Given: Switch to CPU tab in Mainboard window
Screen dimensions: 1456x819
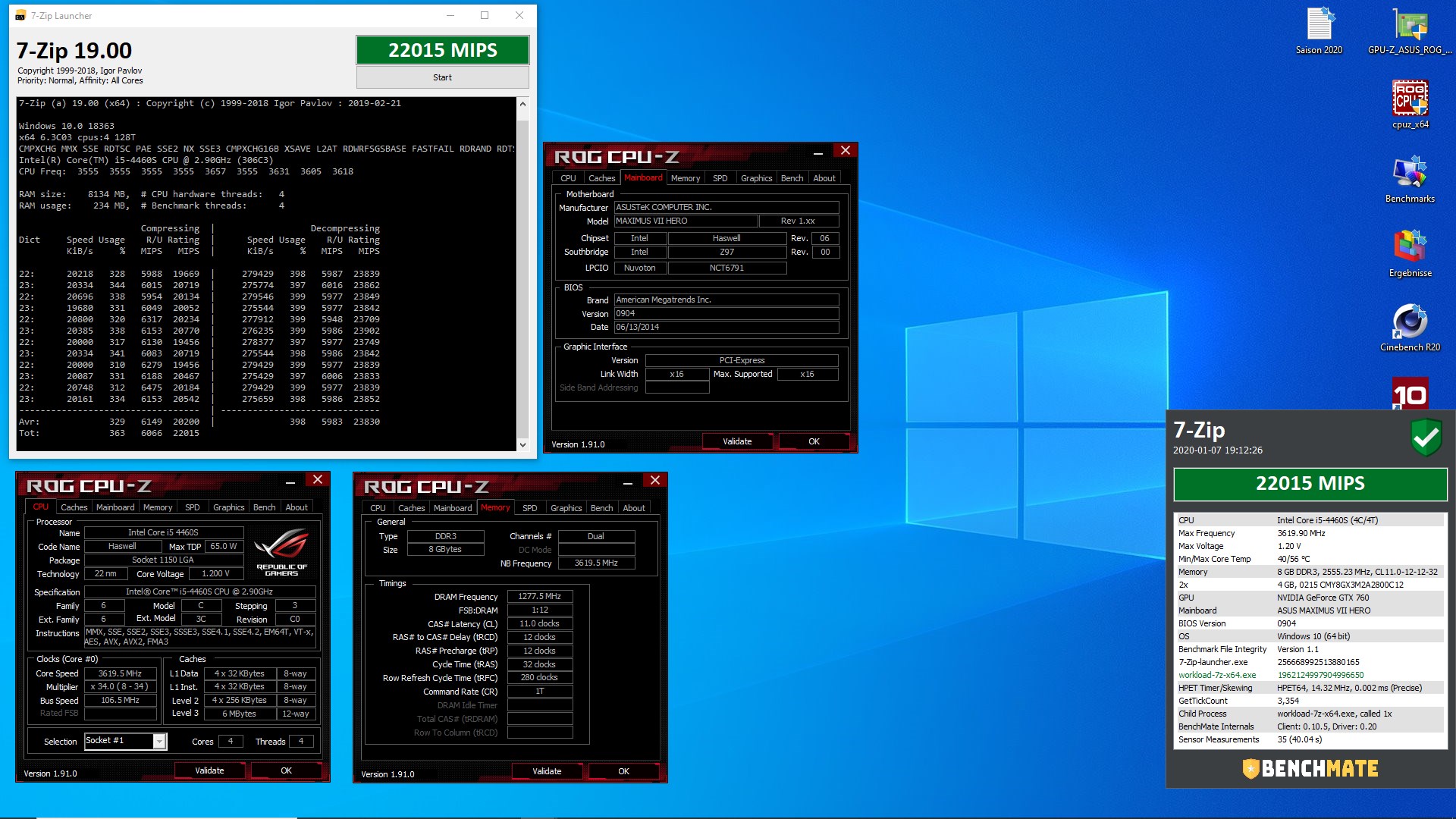Looking at the screenshot, I should [x=568, y=178].
